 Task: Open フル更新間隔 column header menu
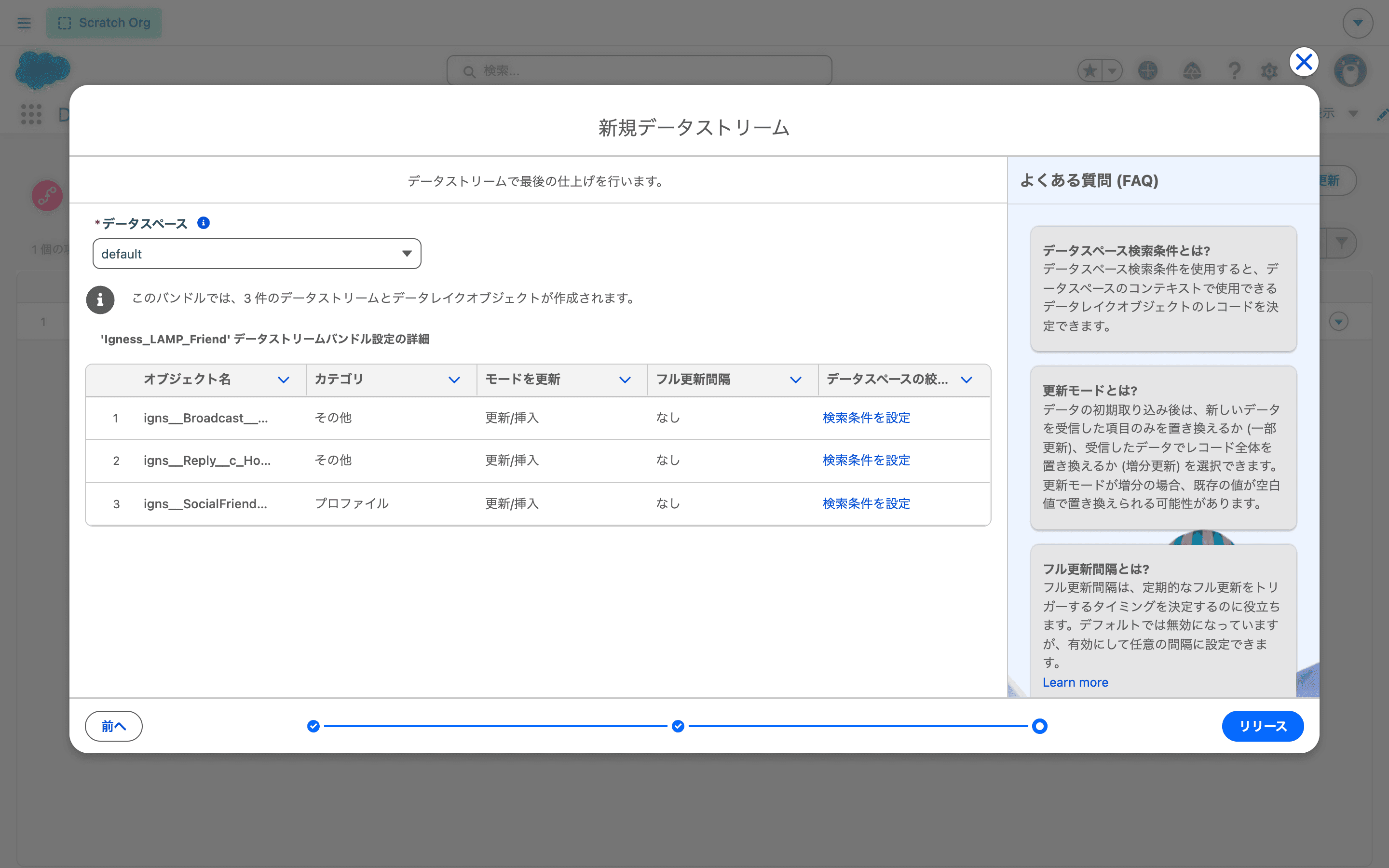(x=795, y=380)
